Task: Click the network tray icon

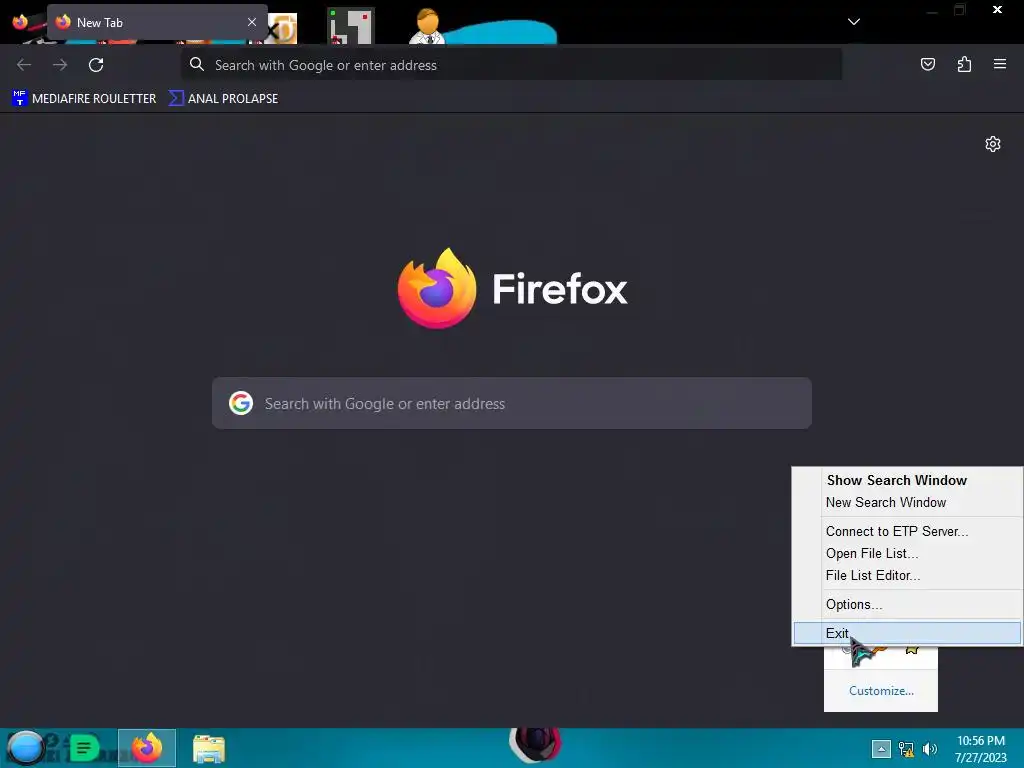Action: coord(906,748)
